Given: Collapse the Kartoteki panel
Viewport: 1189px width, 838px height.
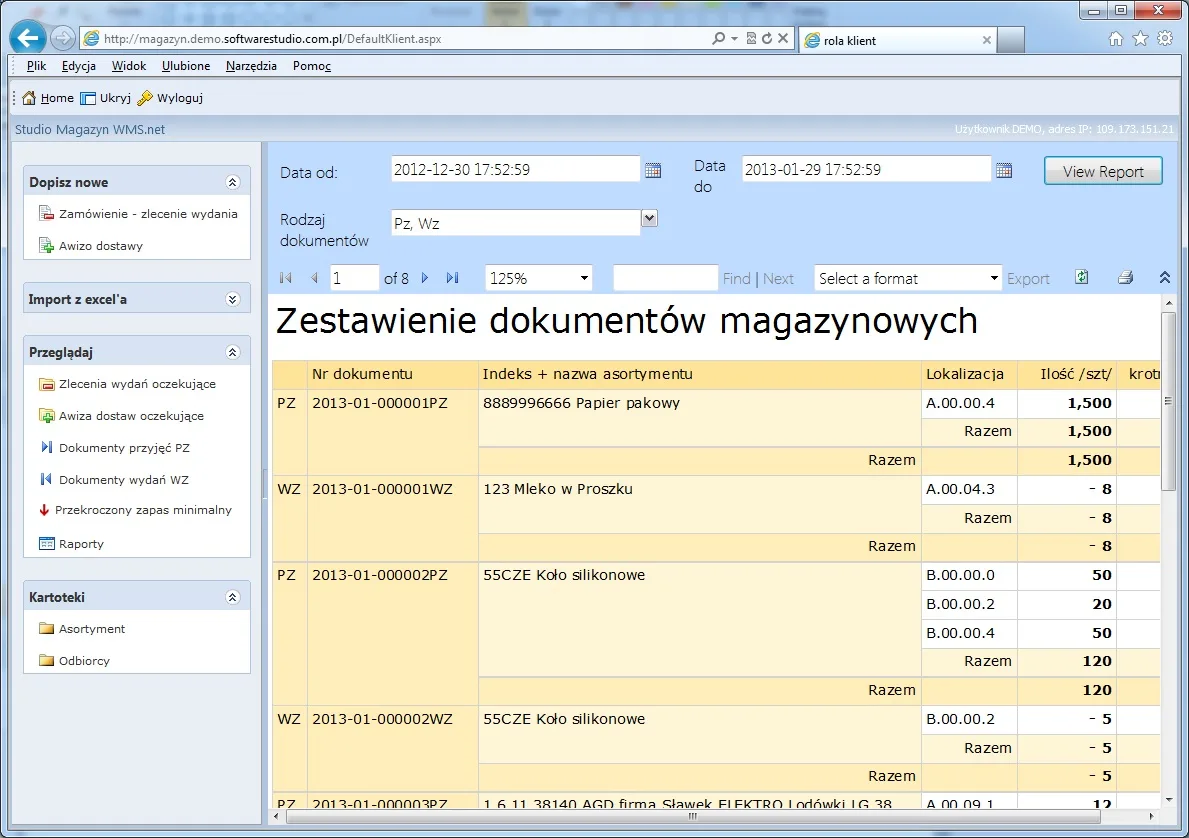Looking at the screenshot, I should coord(233,598).
